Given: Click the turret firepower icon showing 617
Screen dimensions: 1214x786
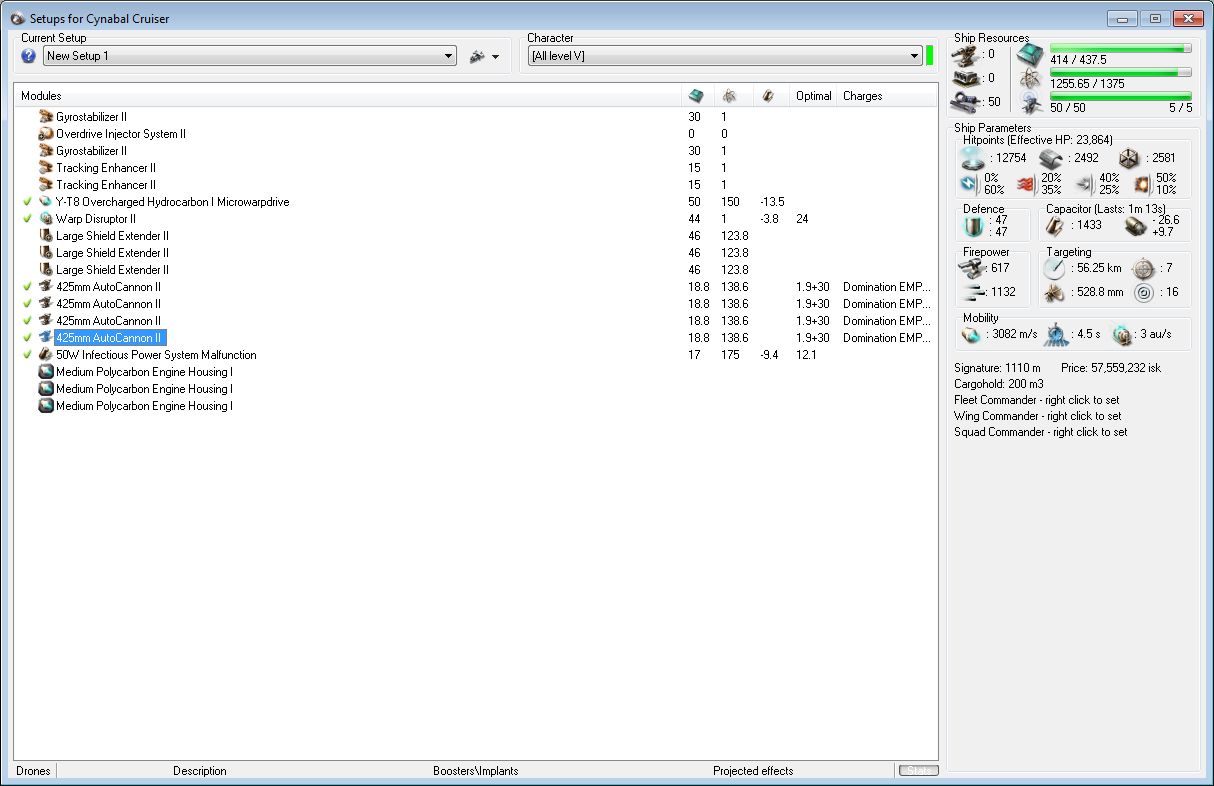Looking at the screenshot, I should (972, 268).
